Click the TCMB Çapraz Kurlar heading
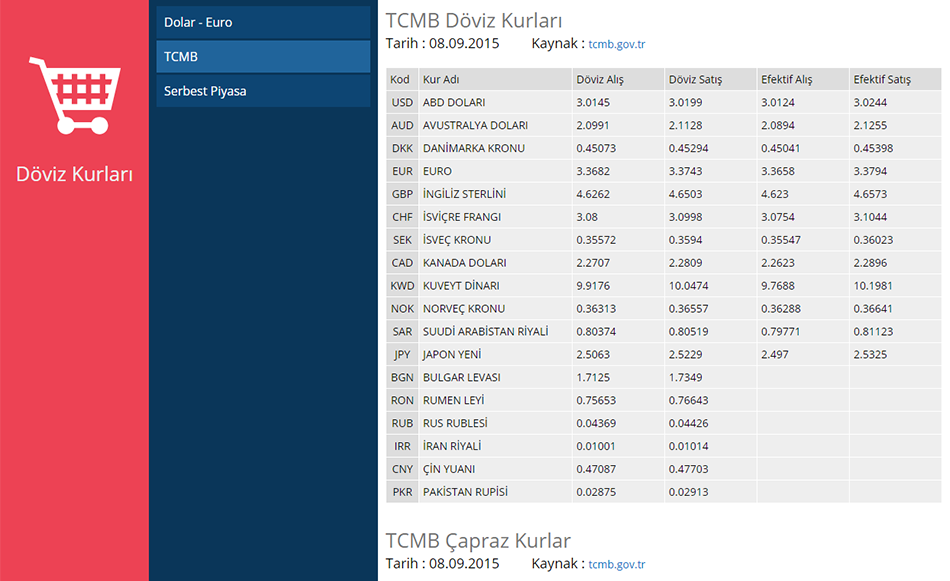Image resolution: width=950 pixels, height=581 pixels. 478,540
